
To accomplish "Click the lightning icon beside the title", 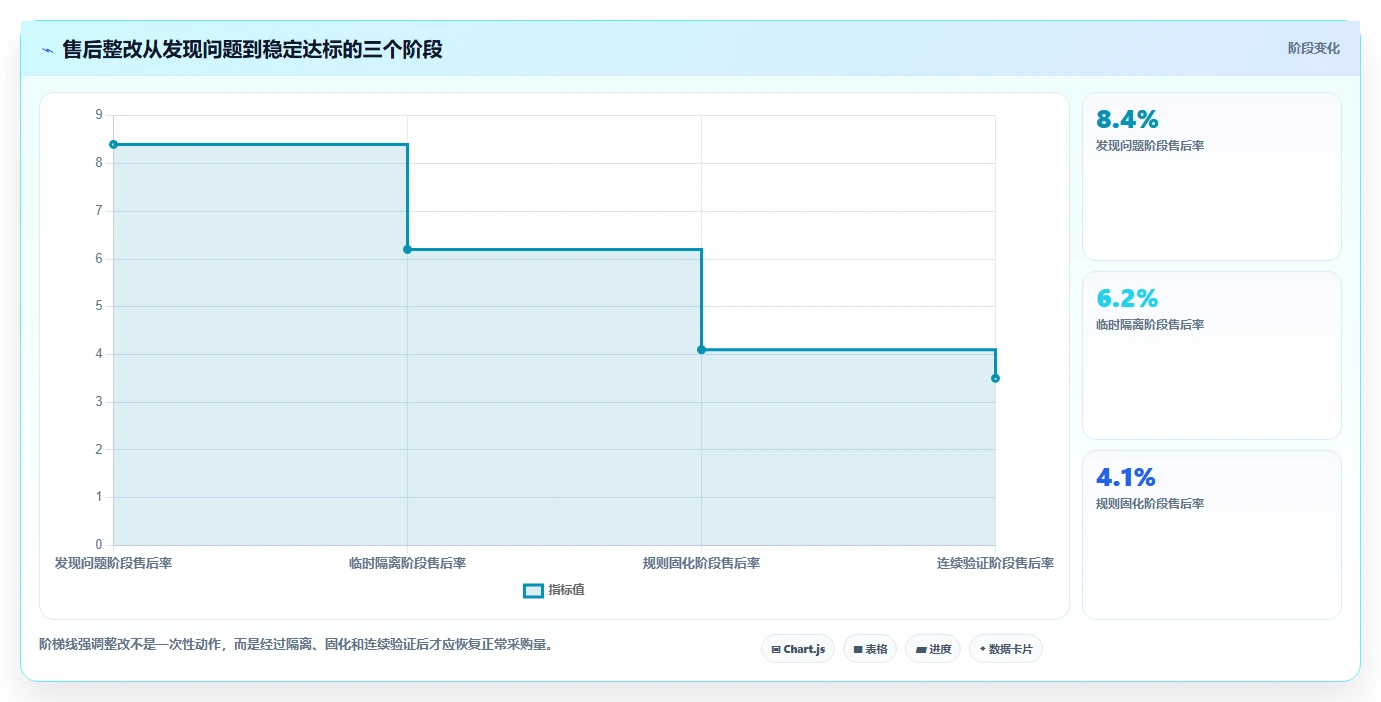I will pos(47,50).
